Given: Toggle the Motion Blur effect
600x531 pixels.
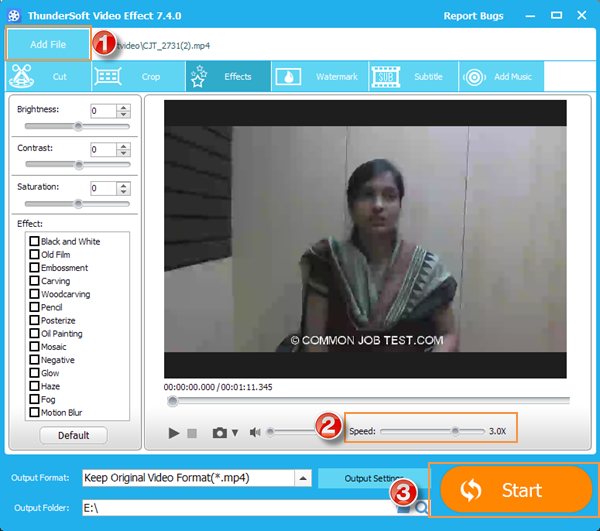Looking at the screenshot, I should click(35, 412).
